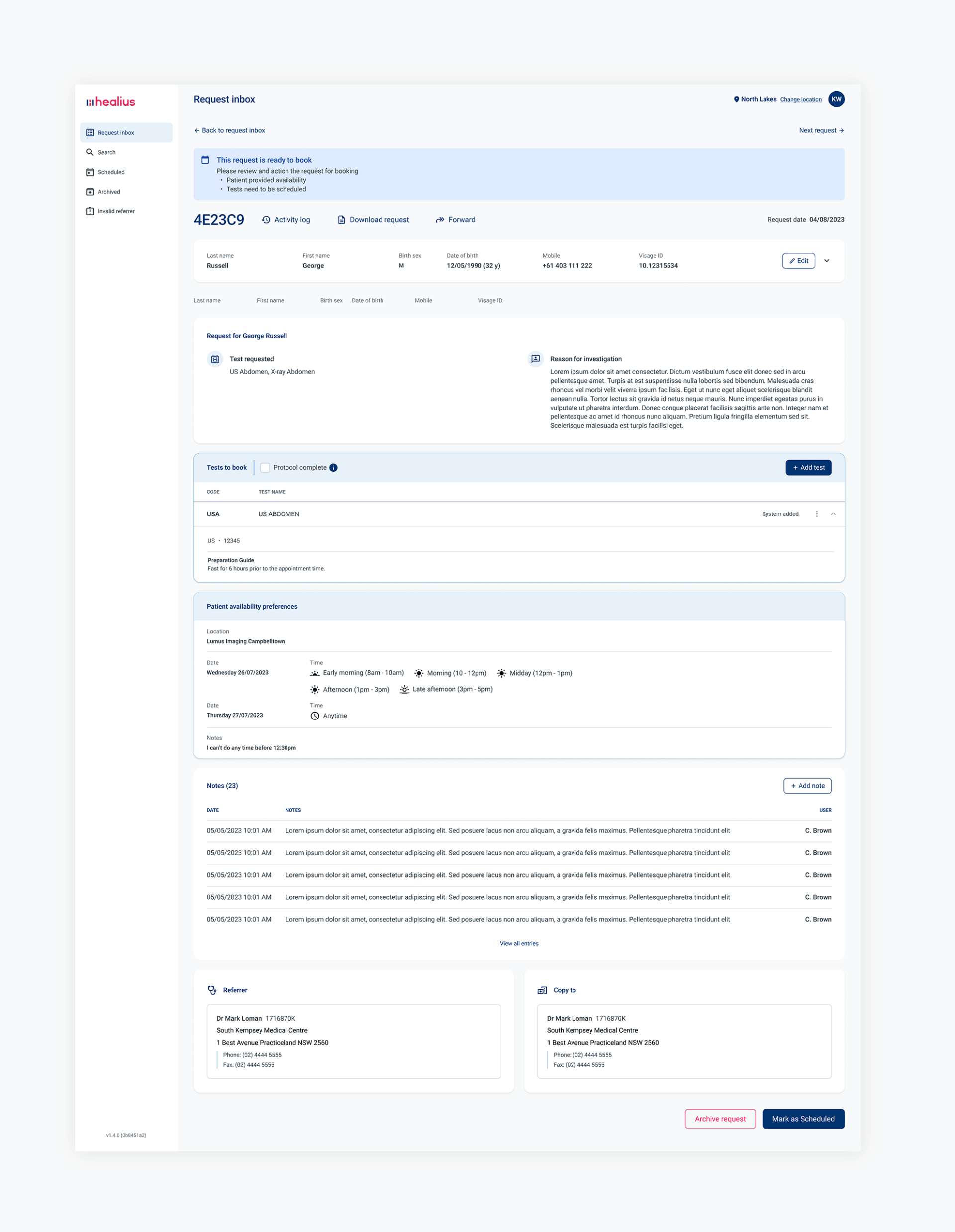Click the Request inbox sidebar icon

[90, 132]
